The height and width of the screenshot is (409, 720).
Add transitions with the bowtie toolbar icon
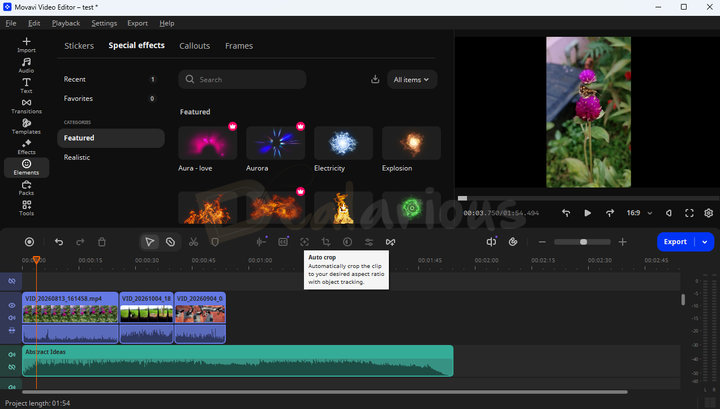pos(390,242)
